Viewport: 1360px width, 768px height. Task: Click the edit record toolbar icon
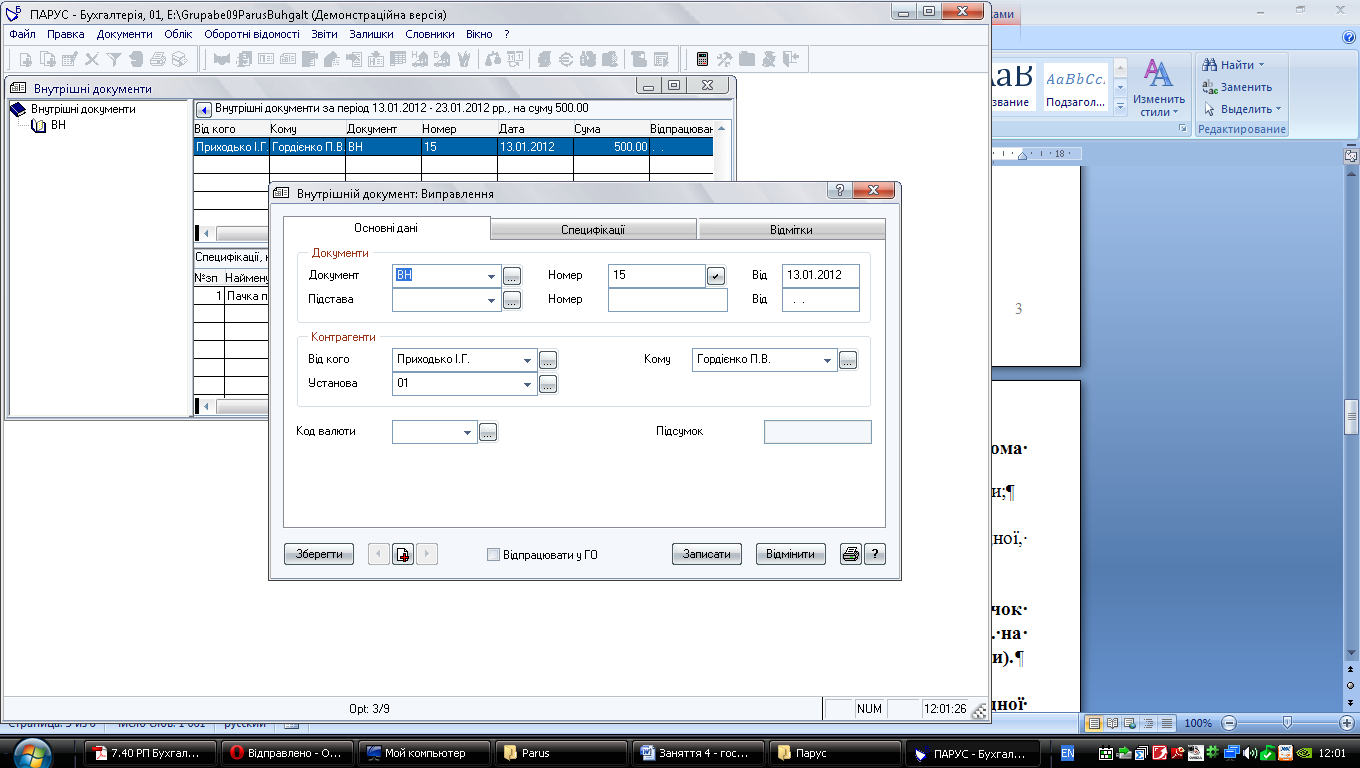tap(70, 59)
